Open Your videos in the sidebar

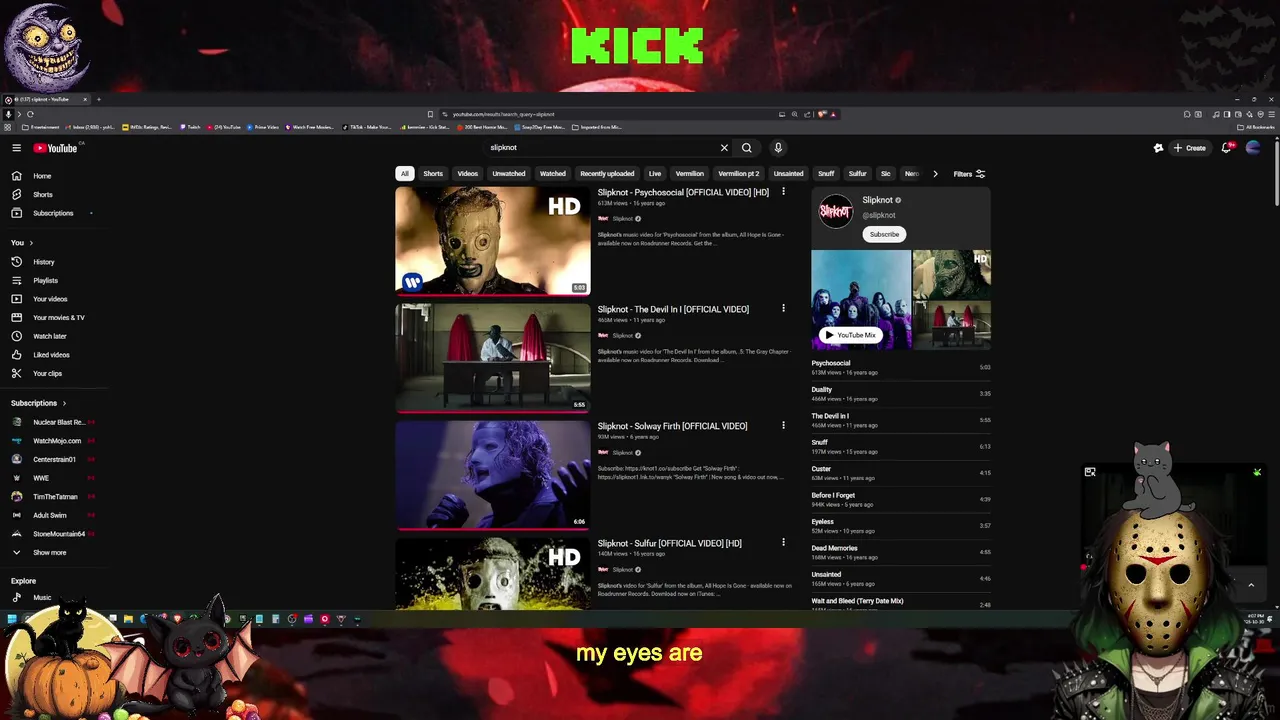(50, 299)
